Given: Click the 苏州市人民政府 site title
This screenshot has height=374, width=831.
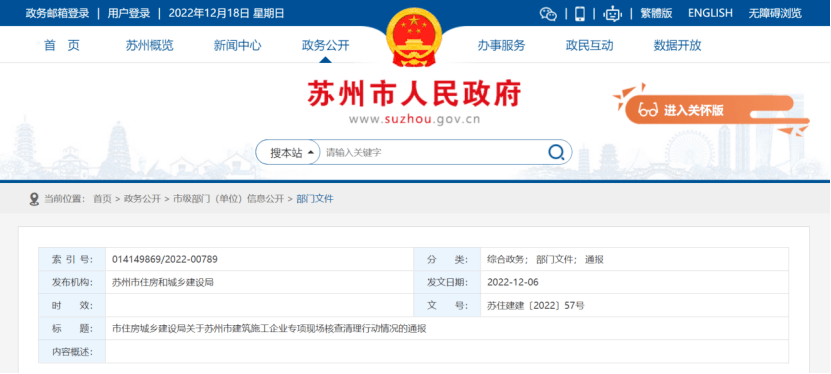Looking at the screenshot, I should click(x=414, y=94).
